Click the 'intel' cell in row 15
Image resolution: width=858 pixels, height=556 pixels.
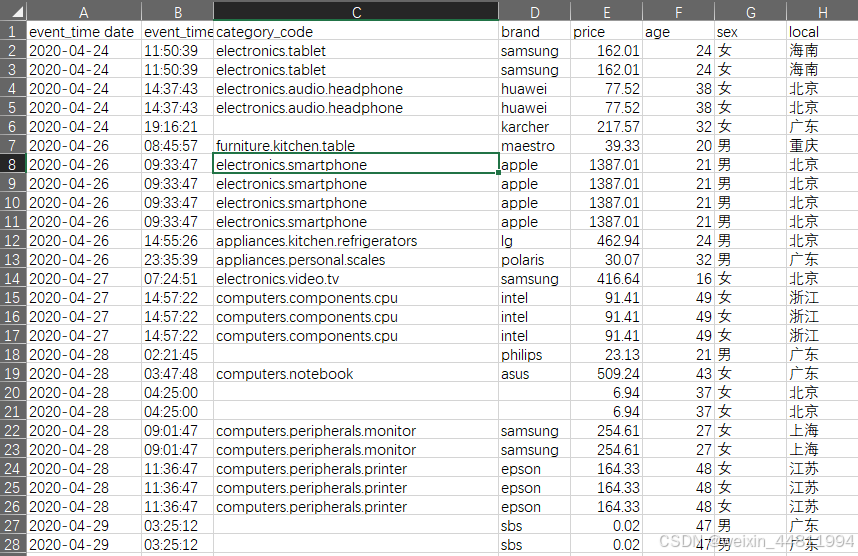(x=535, y=298)
